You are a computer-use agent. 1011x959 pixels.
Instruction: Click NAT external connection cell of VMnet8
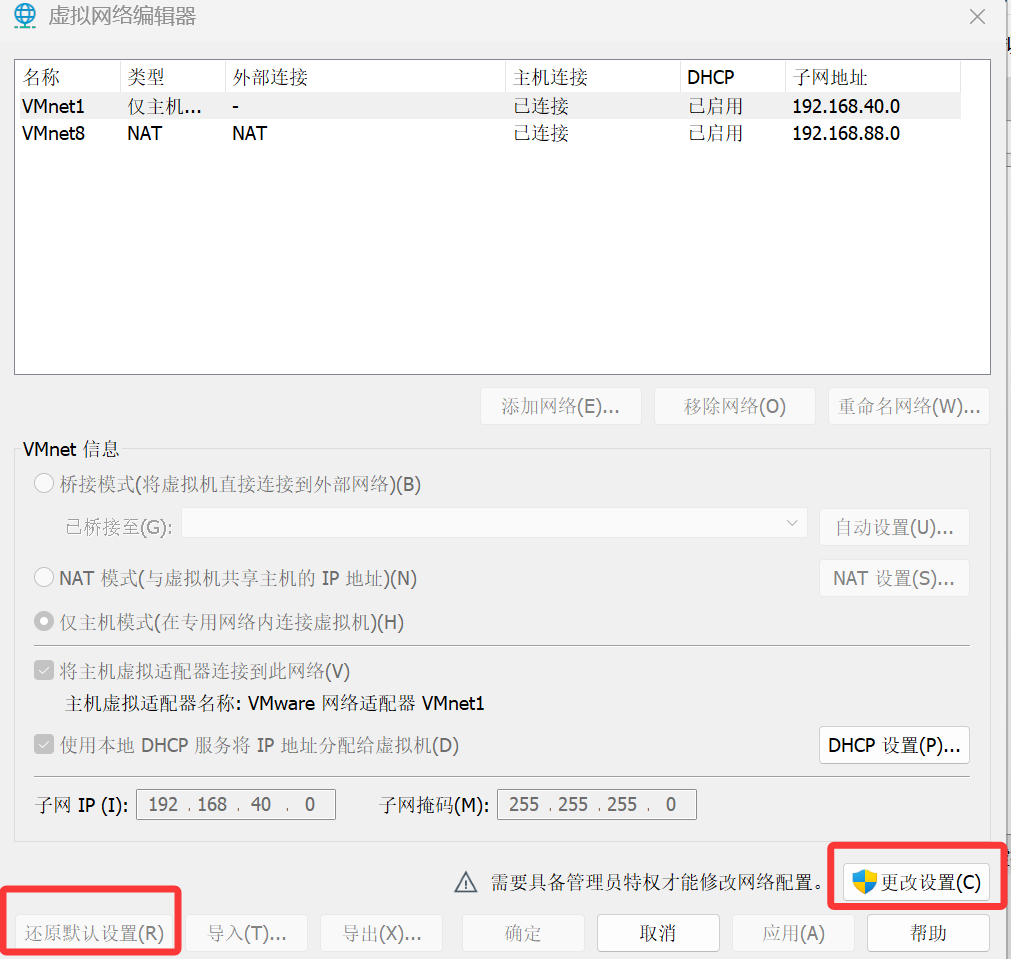(250, 133)
